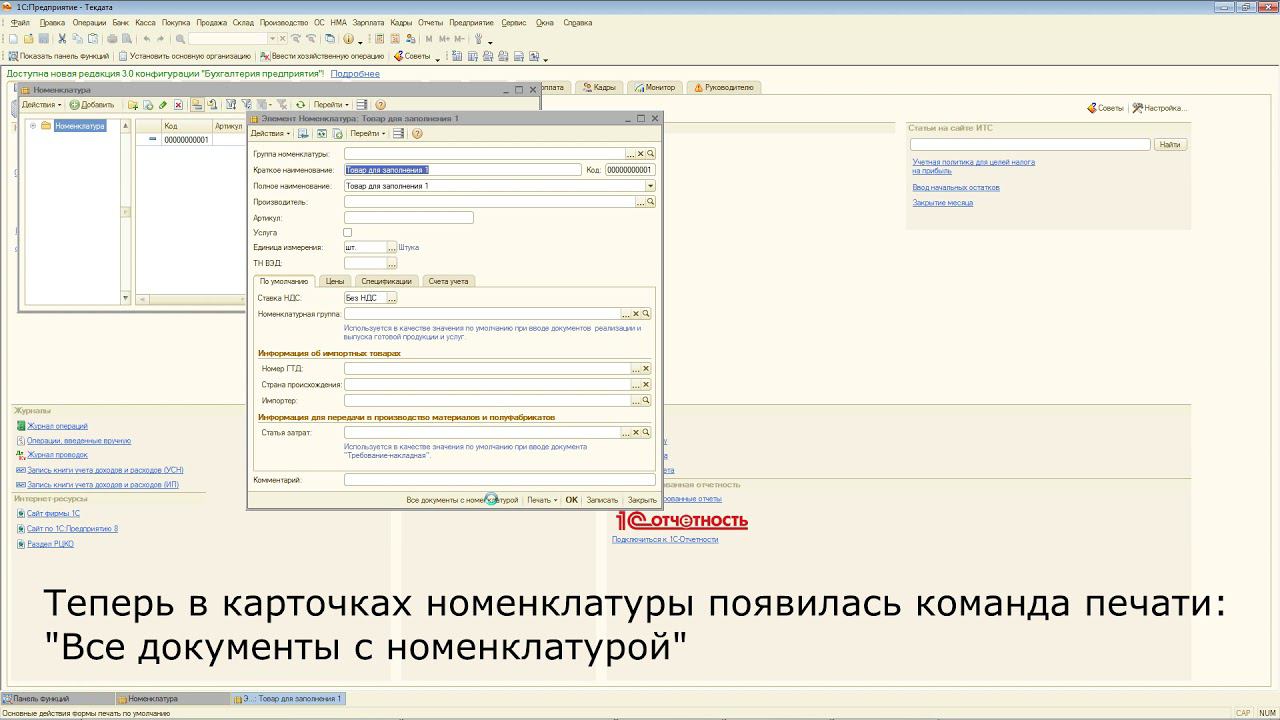Click the Print icon in main toolbar
The width and height of the screenshot is (1280, 720).
pyautogui.click(x=112, y=39)
